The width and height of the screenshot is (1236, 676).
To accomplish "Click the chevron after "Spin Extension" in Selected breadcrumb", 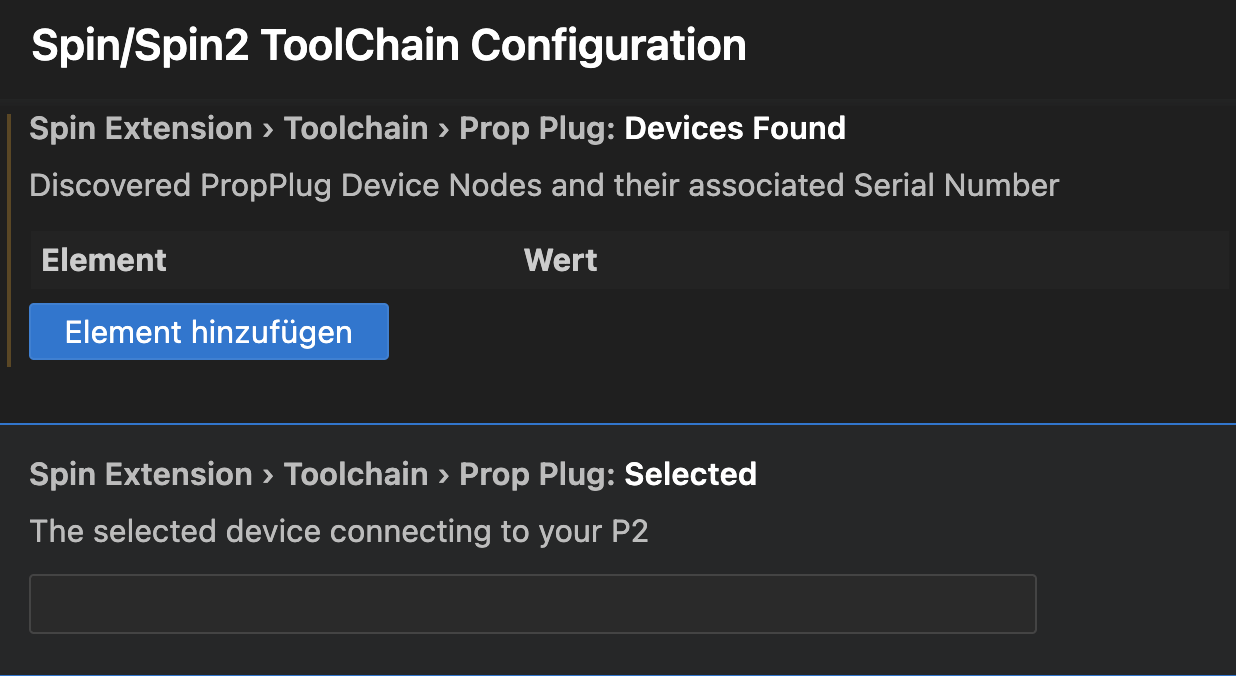I will pyautogui.click(x=268, y=475).
